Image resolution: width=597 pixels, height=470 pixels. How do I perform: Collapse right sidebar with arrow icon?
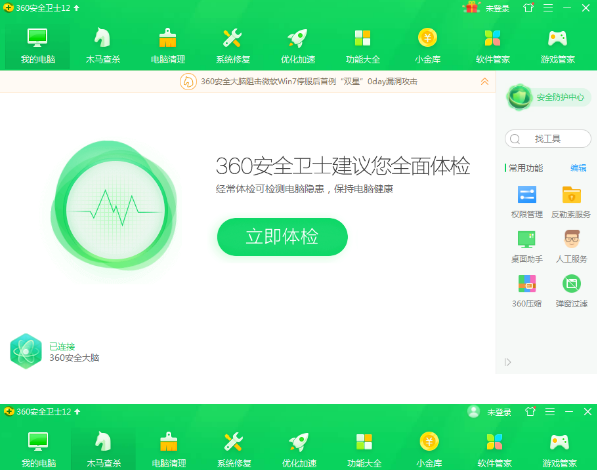tap(508, 362)
